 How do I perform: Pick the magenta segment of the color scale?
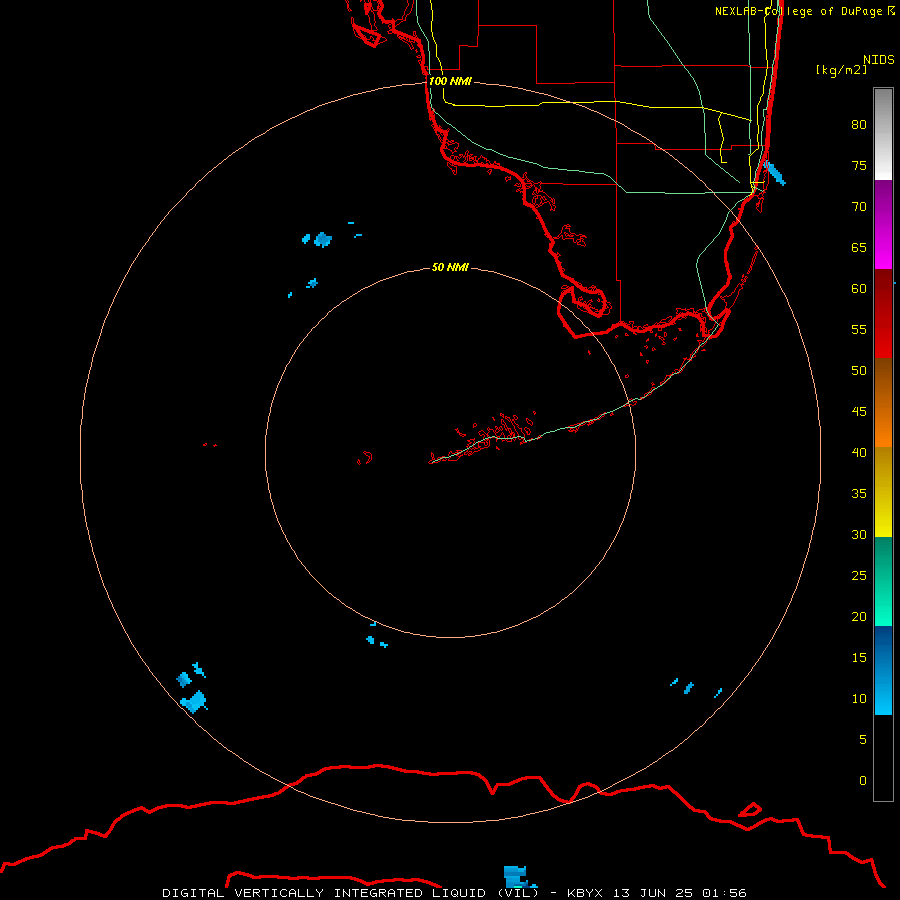(883, 247)
